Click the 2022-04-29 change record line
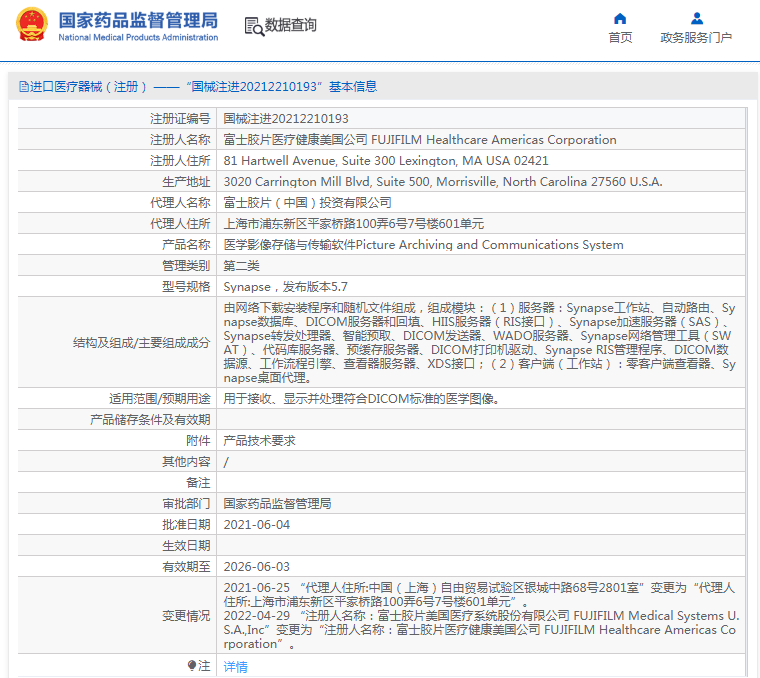The image size is (760, 678). pos(481,630)
